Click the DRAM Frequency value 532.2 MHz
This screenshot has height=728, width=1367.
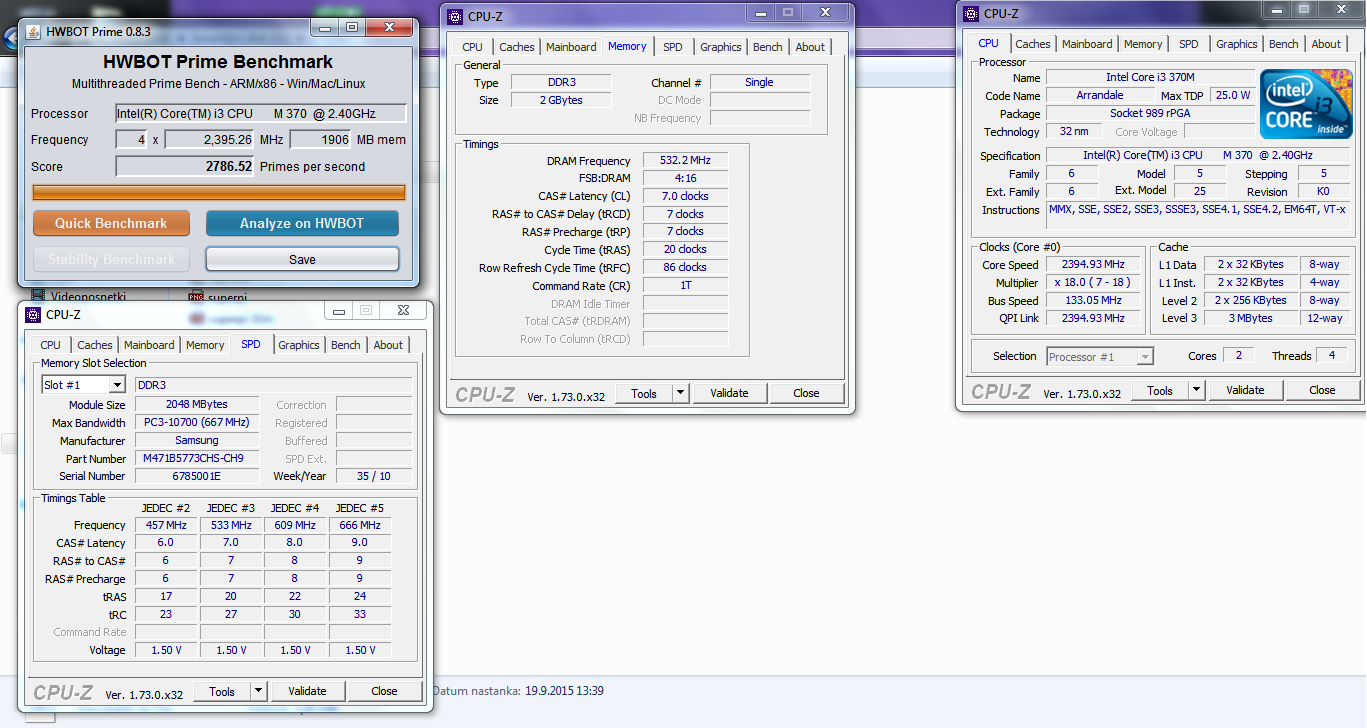(x=685, y=161)
